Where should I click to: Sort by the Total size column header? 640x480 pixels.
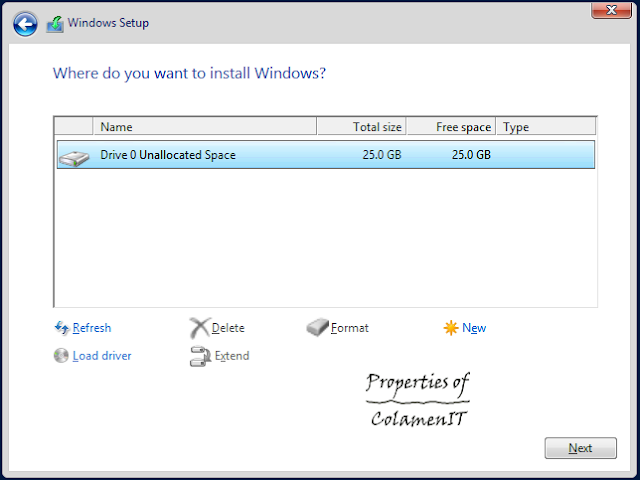click(362, 127)
